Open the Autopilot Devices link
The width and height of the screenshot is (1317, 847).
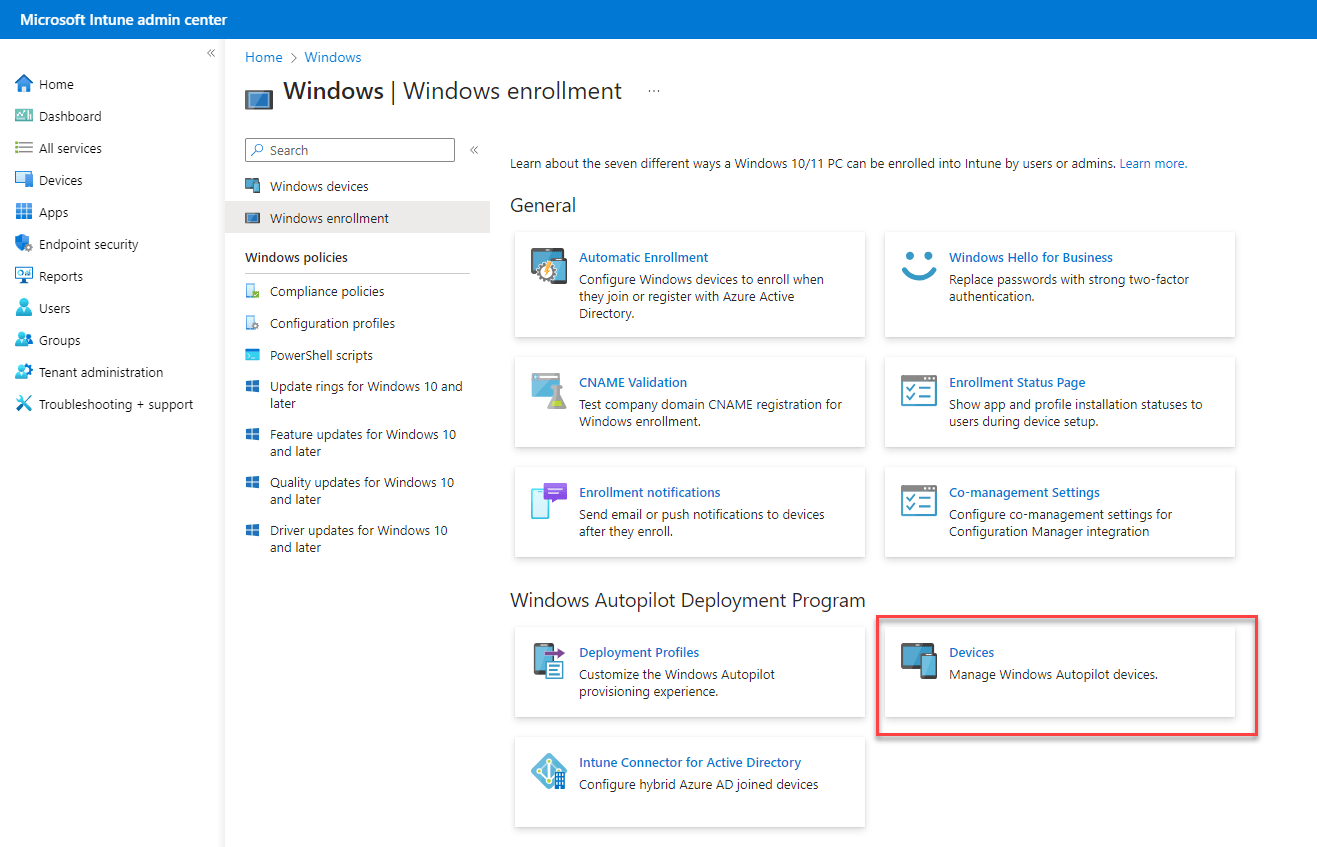971,652
